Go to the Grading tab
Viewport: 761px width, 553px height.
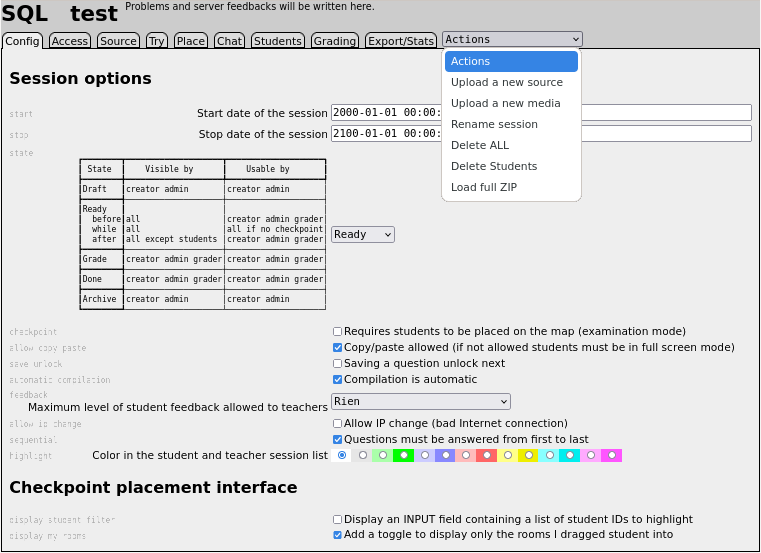[334, 41]
